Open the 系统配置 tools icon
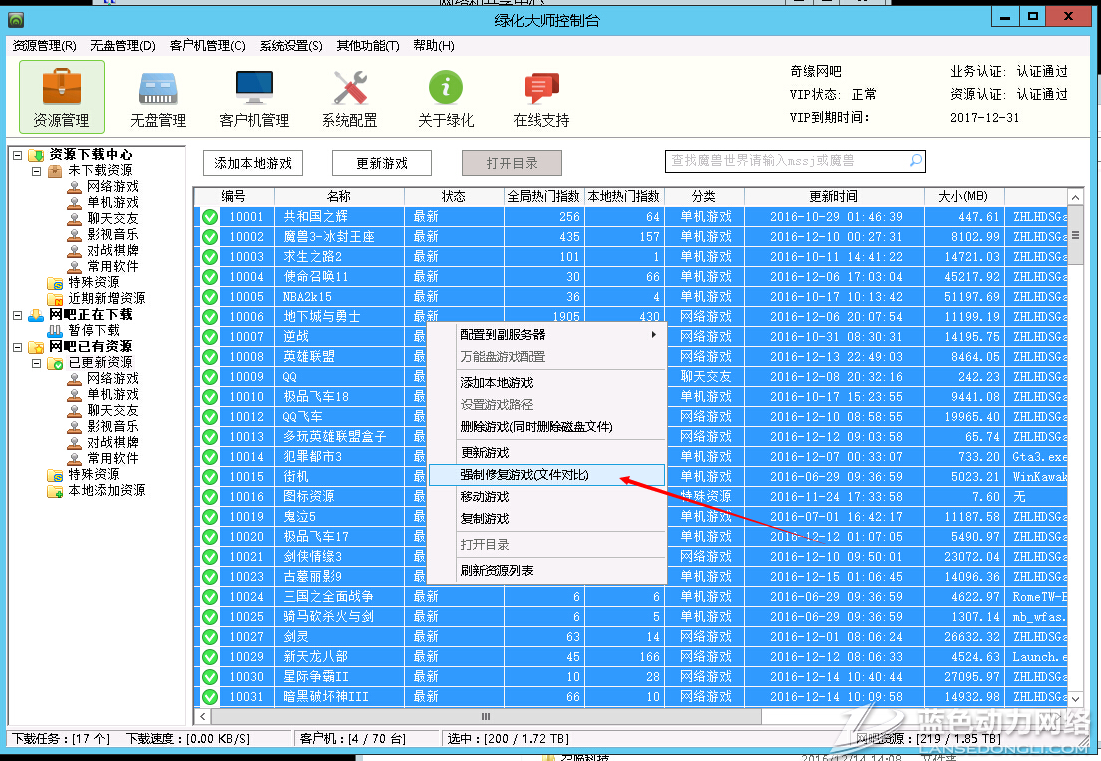The width and height of the screenshot is (1101, 761). [349, 89]
